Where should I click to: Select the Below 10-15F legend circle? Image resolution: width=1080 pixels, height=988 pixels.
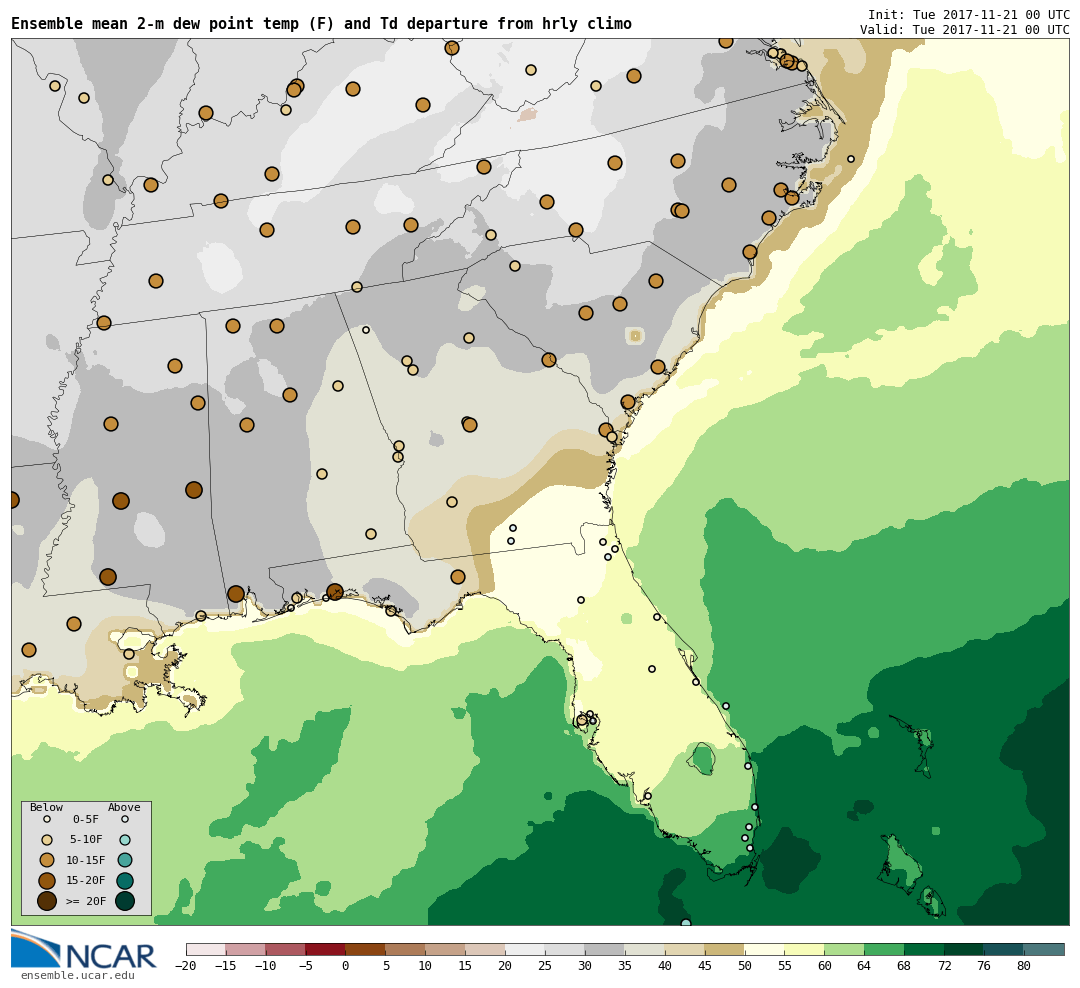pos(47,860)
